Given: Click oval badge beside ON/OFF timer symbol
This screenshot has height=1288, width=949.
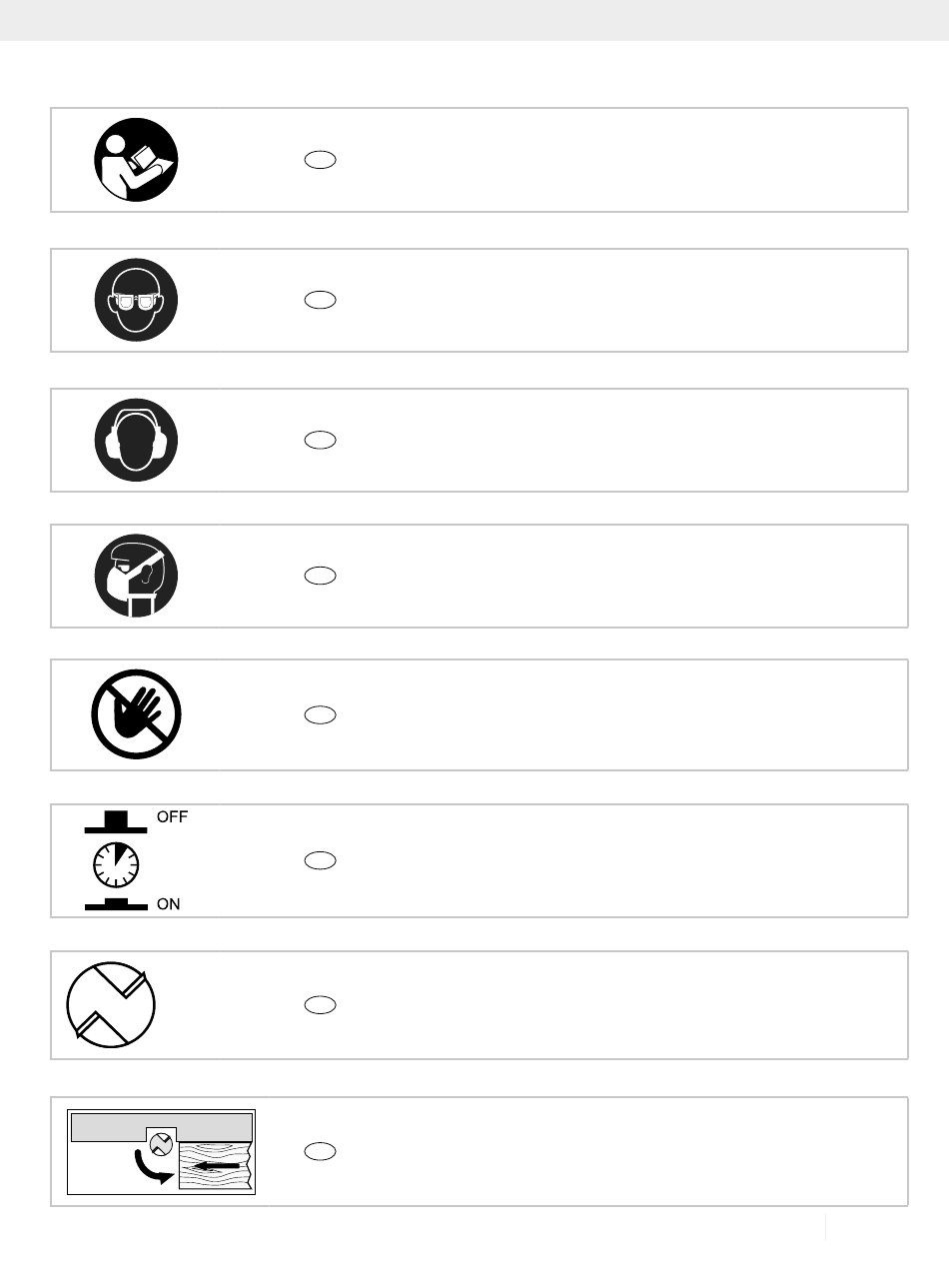Looking at the screenshot, I should 320,860.
